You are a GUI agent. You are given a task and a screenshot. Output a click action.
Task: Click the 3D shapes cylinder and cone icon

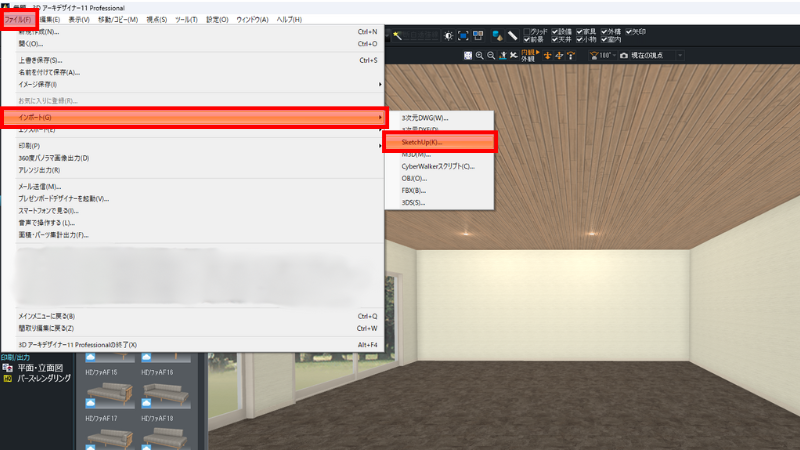(x=497, y=35)
